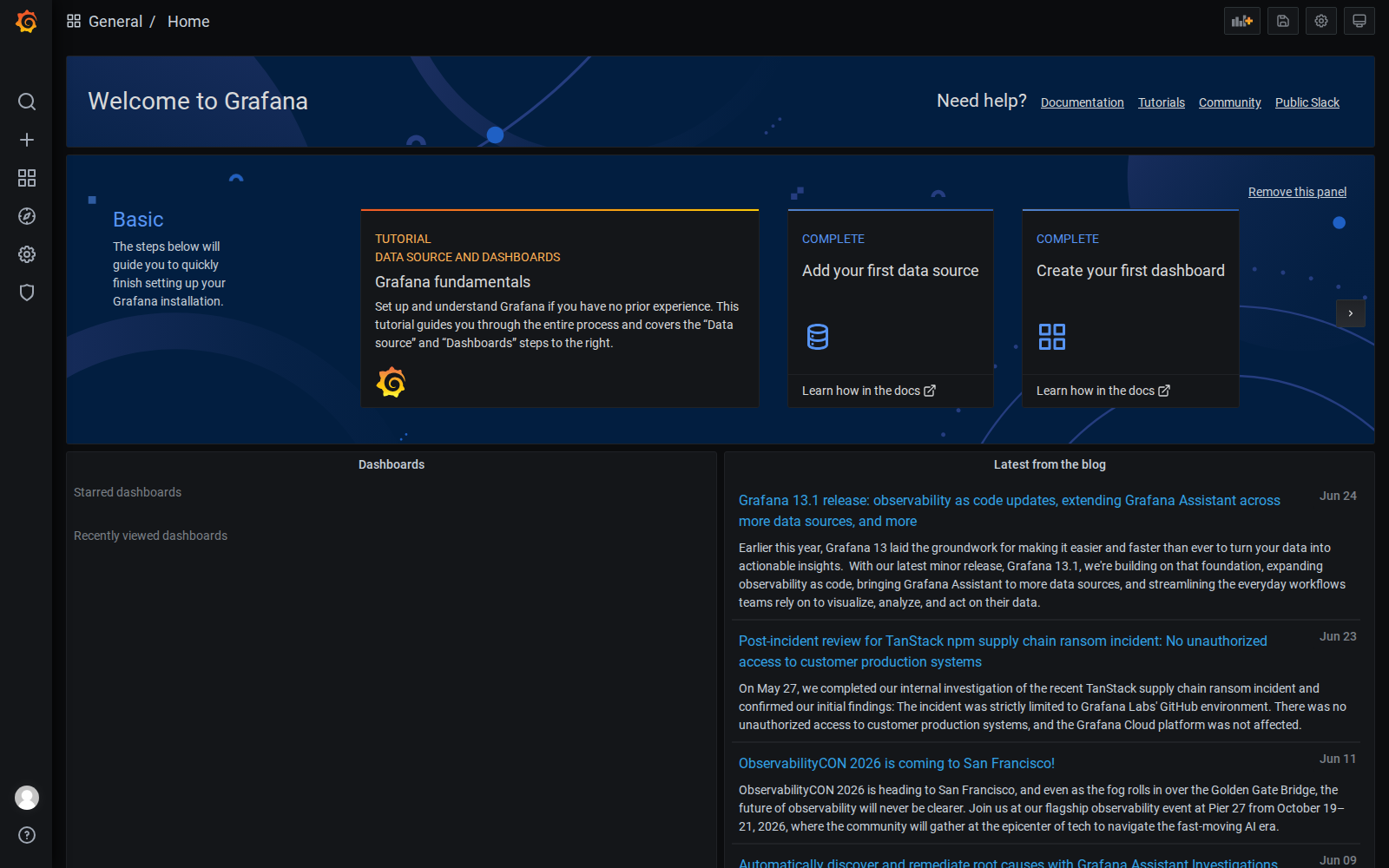Open General folder breadcrumb

(x=115, y=22)
